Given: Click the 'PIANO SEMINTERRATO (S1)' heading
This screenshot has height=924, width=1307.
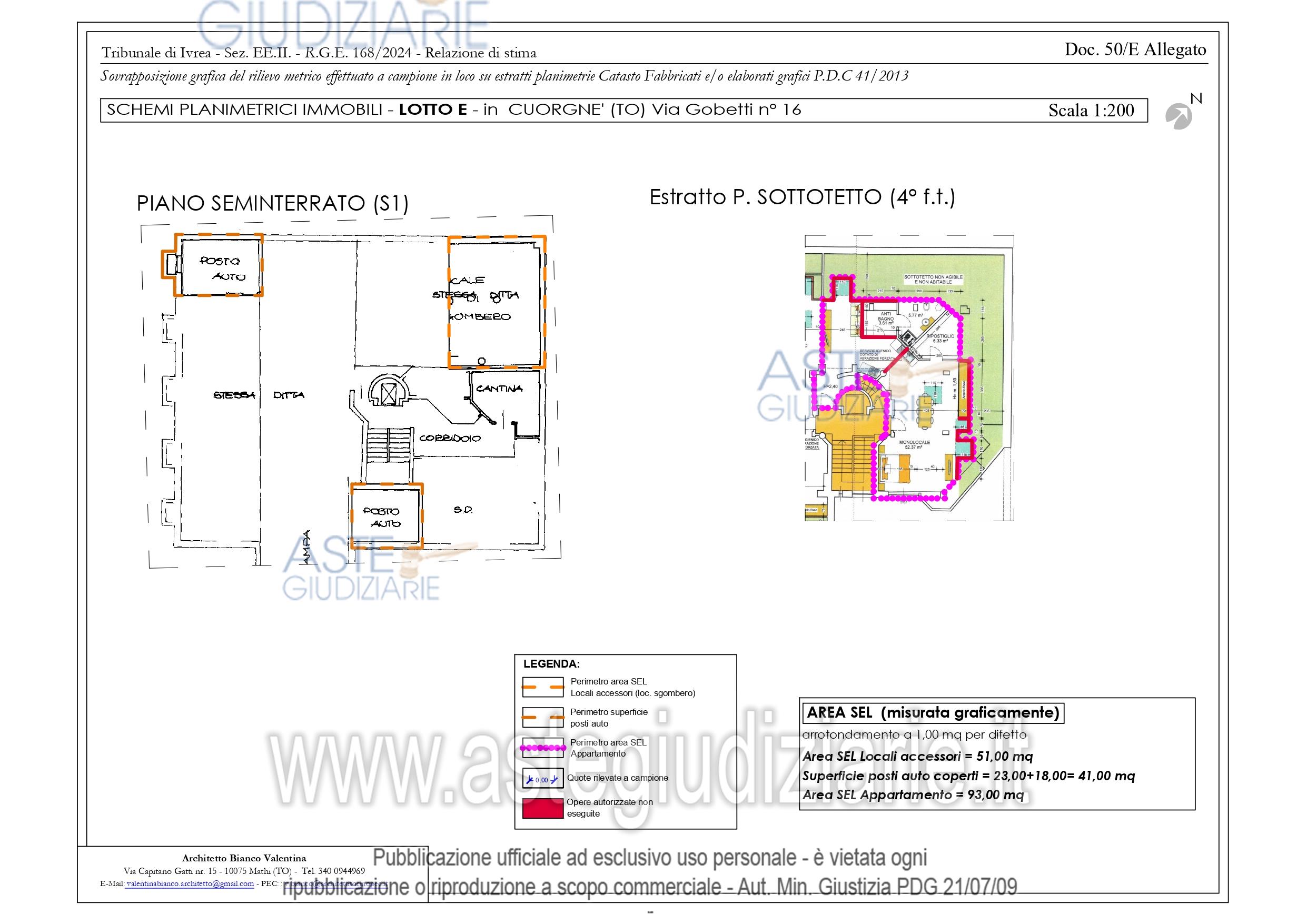Looking at the screenshot, I should tap(273, 203).
